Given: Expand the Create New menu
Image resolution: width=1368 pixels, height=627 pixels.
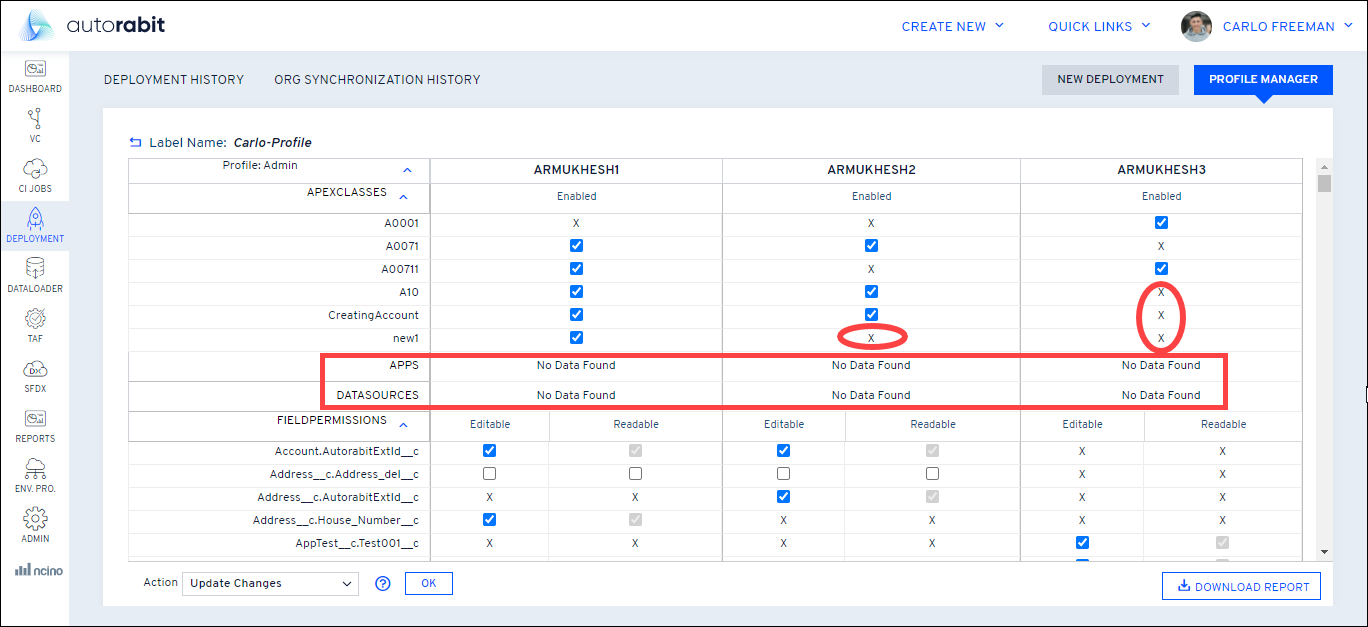Looking at the screenshot, I should point(952,27).
